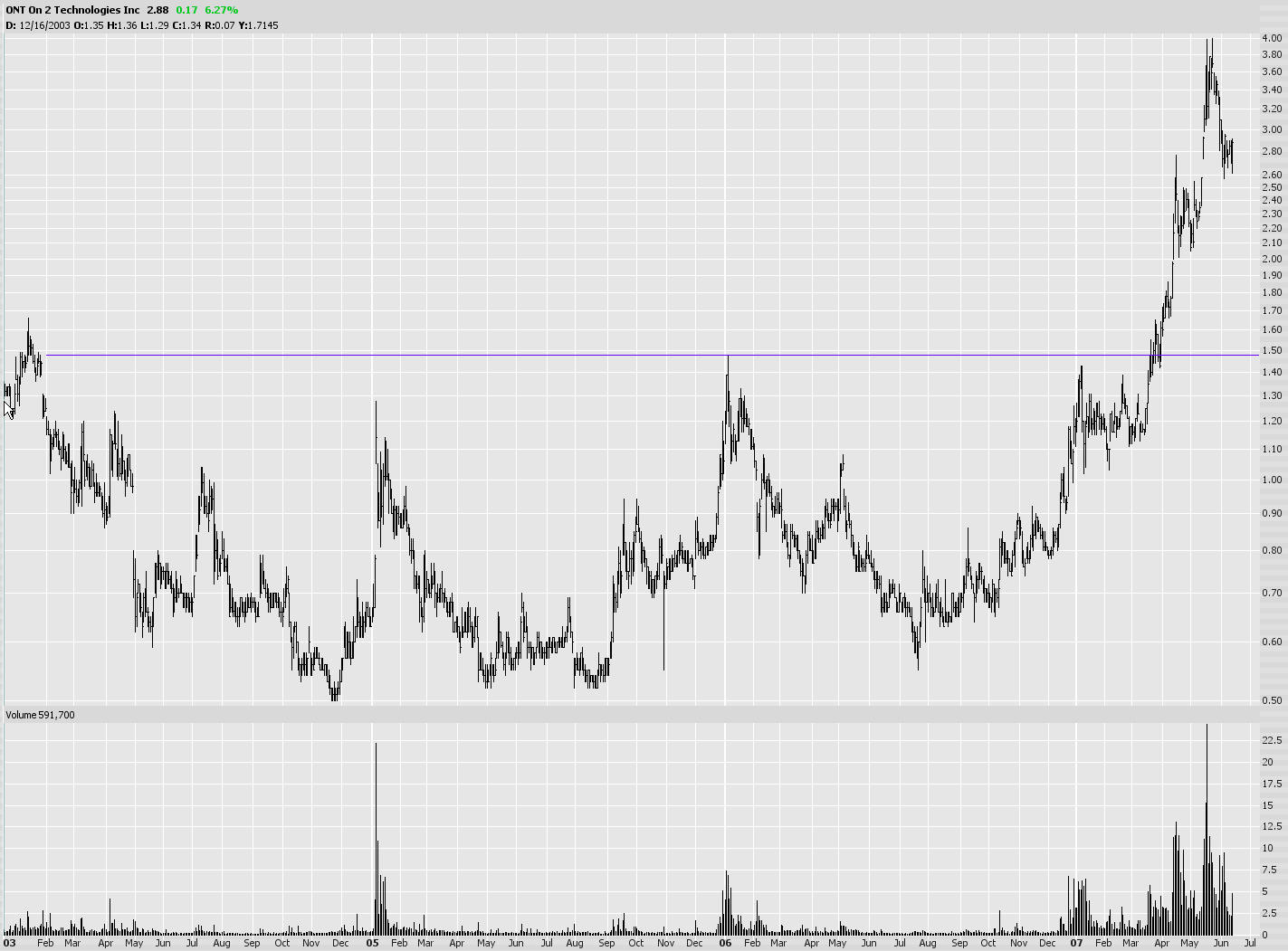This screenshot has height=951, width=1288.
Task: Click the close price readout C:1.34
Action: (186, 25)
